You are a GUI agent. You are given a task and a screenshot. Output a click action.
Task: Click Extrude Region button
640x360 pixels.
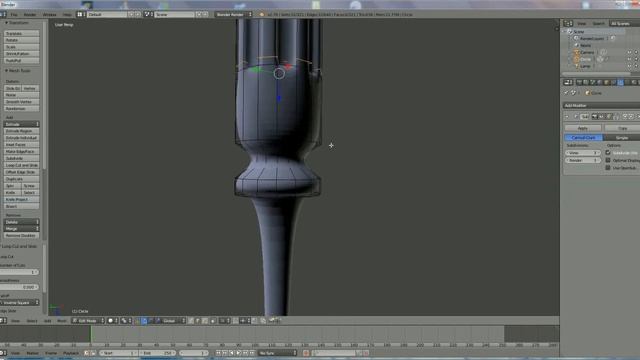click(21, 131)
